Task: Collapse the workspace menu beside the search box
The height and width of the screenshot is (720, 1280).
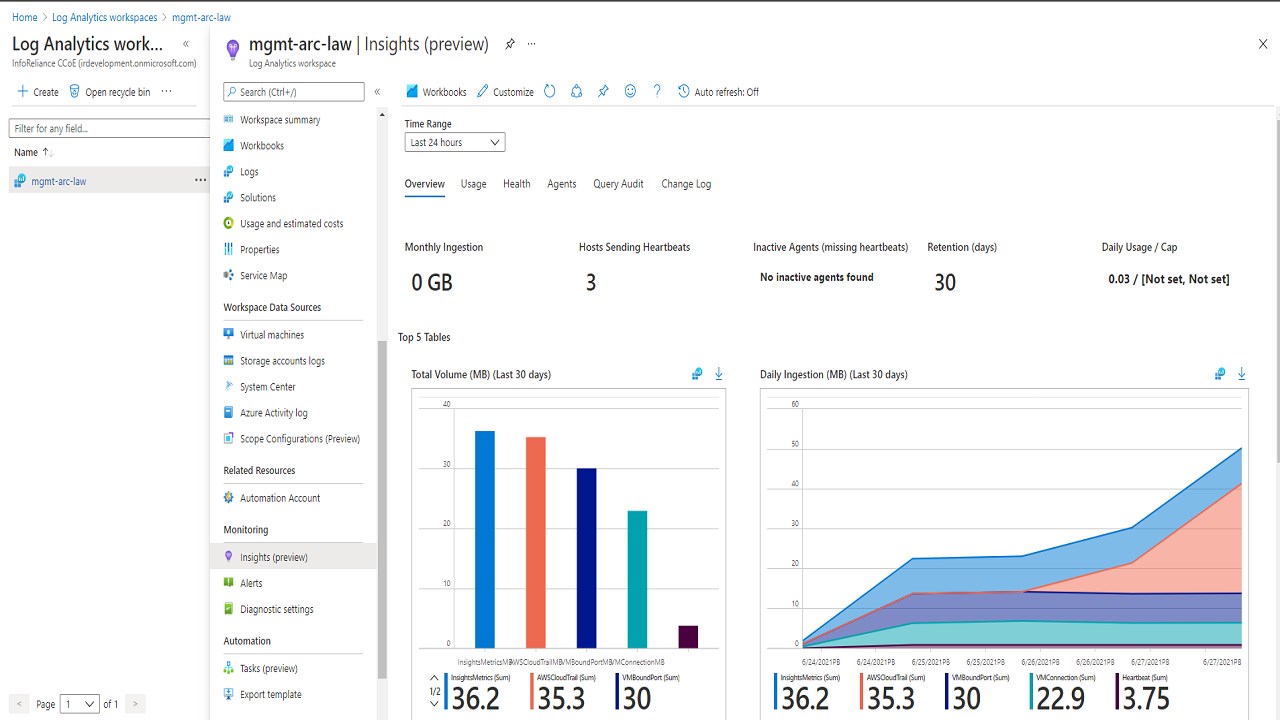Action: click(377, 92)
